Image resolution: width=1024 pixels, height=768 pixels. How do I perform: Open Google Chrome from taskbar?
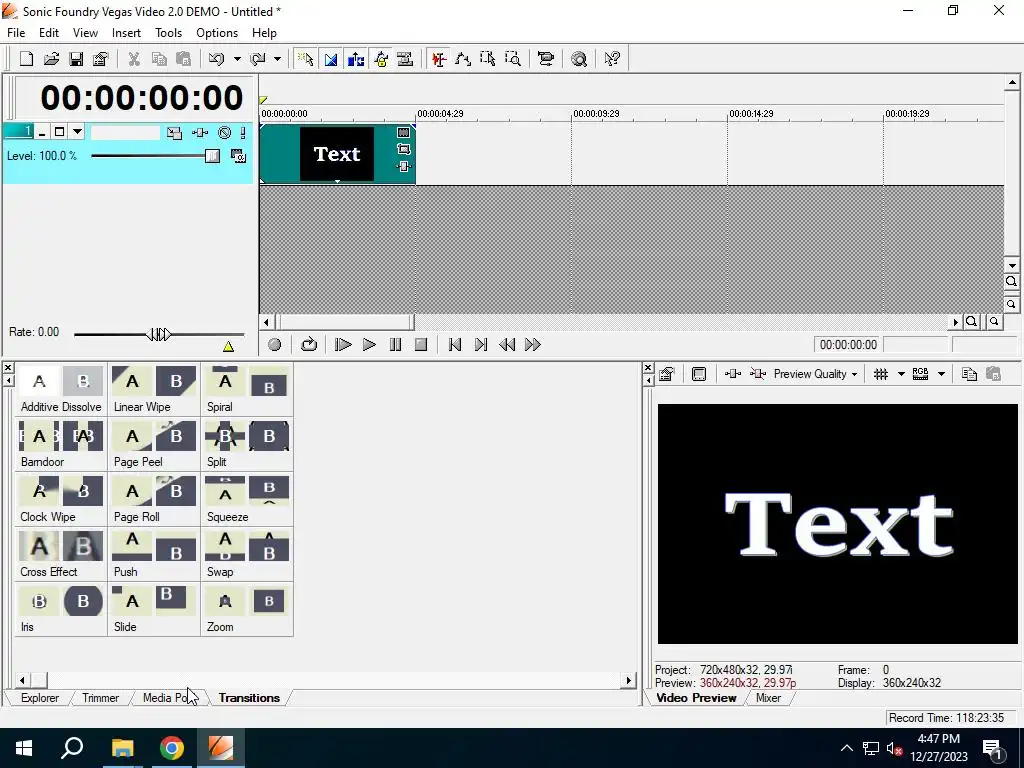click(172, 748)
